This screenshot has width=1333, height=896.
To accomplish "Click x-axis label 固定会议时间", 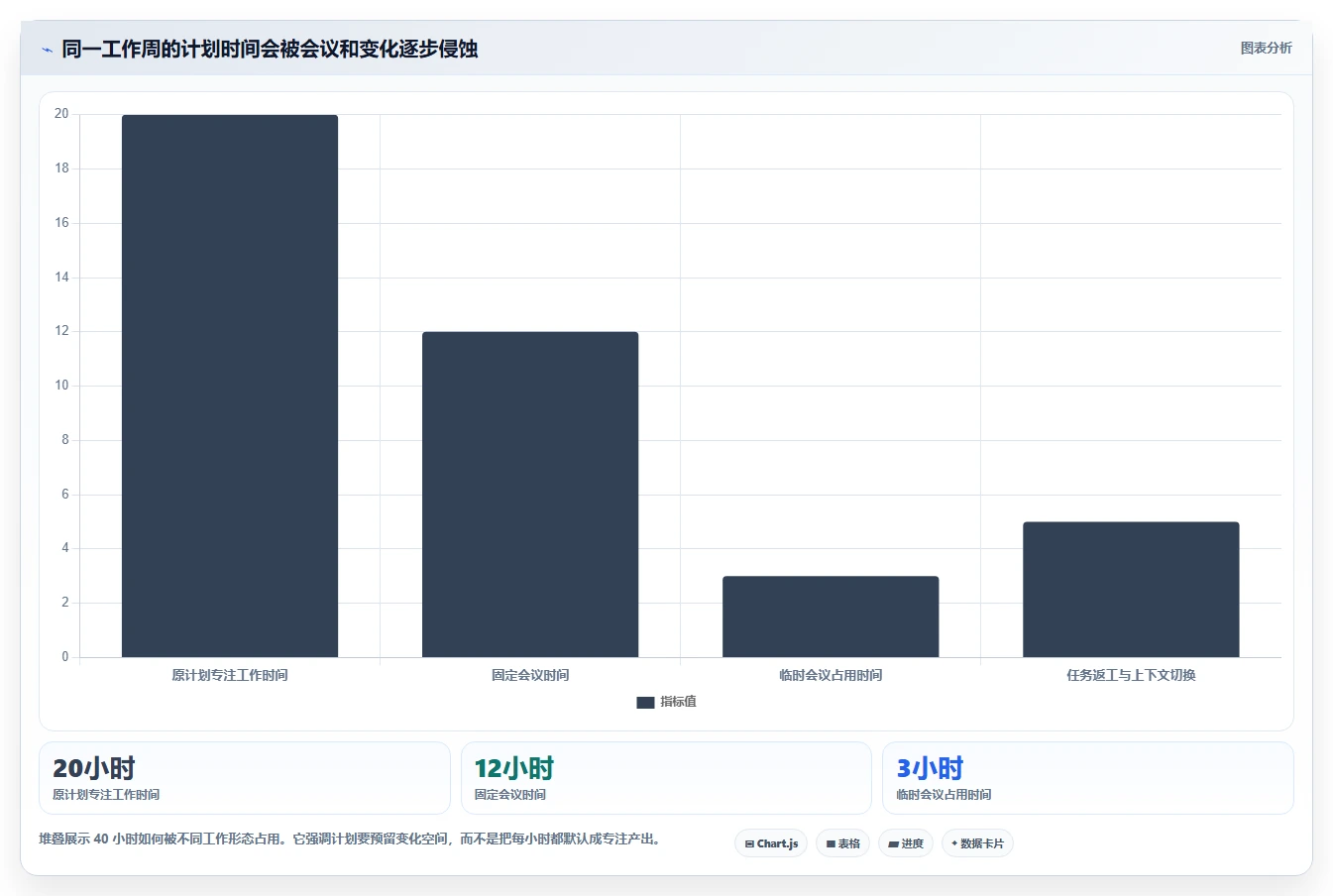I will [530, 675].
